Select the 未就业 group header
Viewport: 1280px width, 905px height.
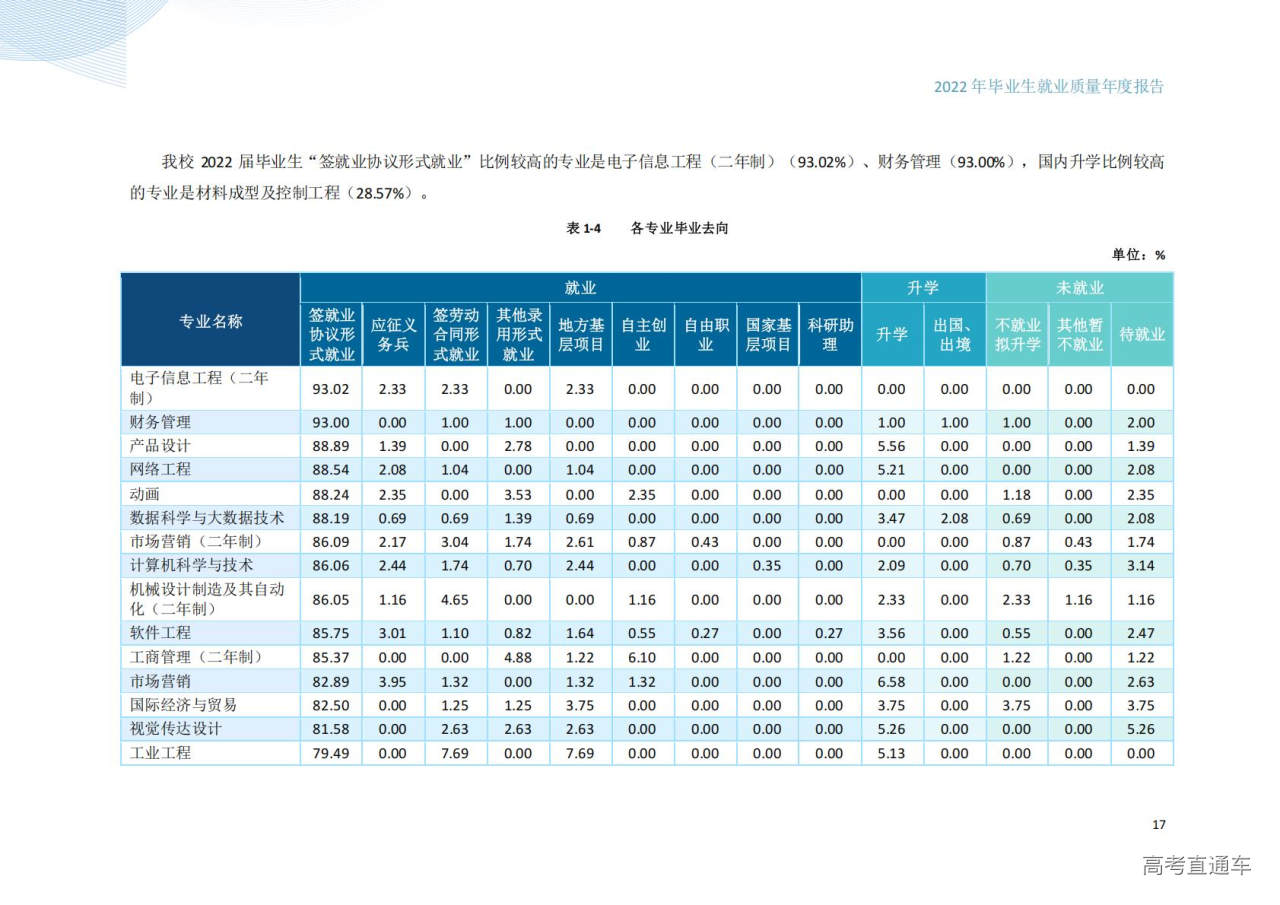point(1079,288)
